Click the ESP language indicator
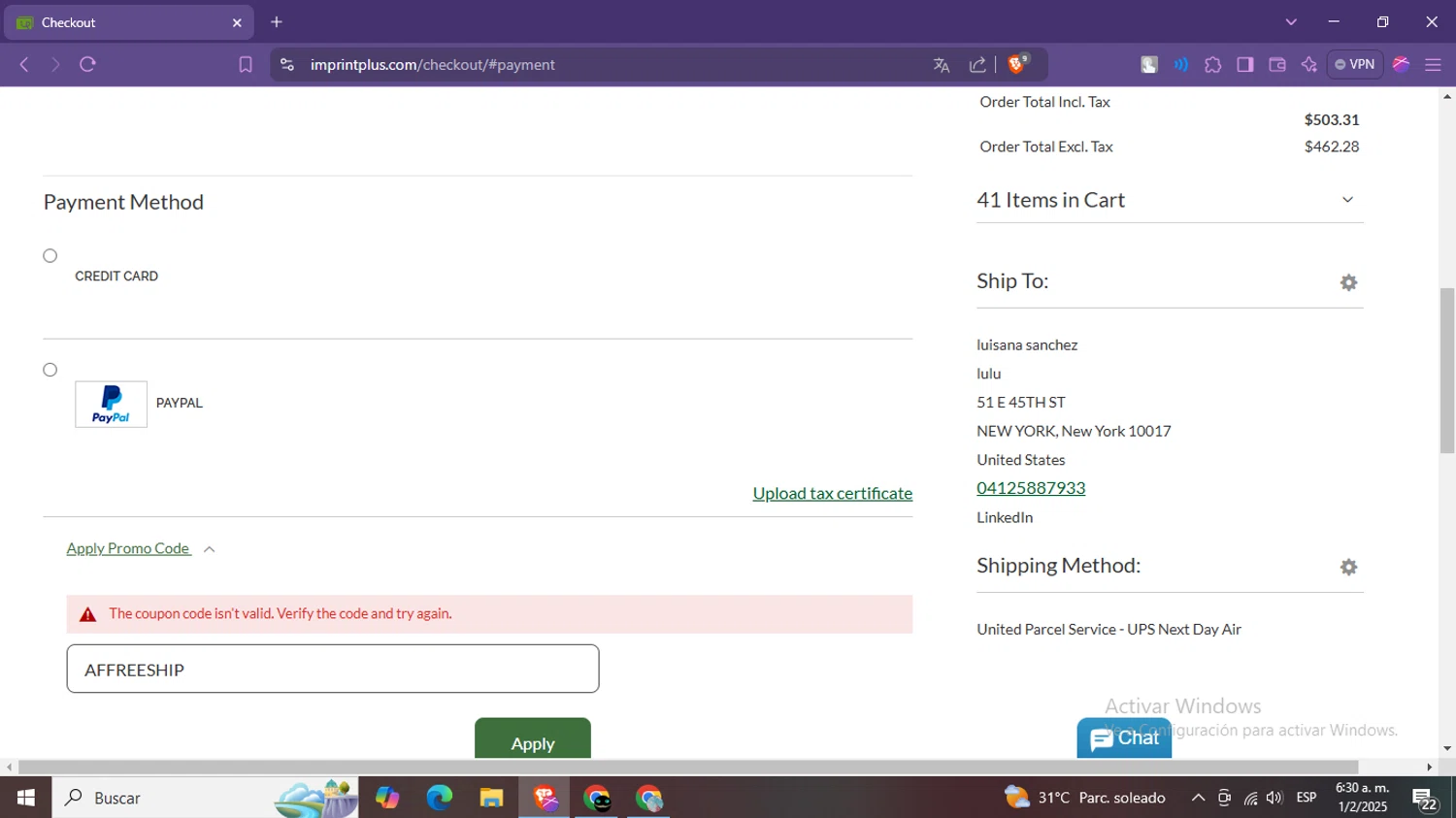Image resolution: width=1456 pixels, height=818 pixels. [1307, 798]
